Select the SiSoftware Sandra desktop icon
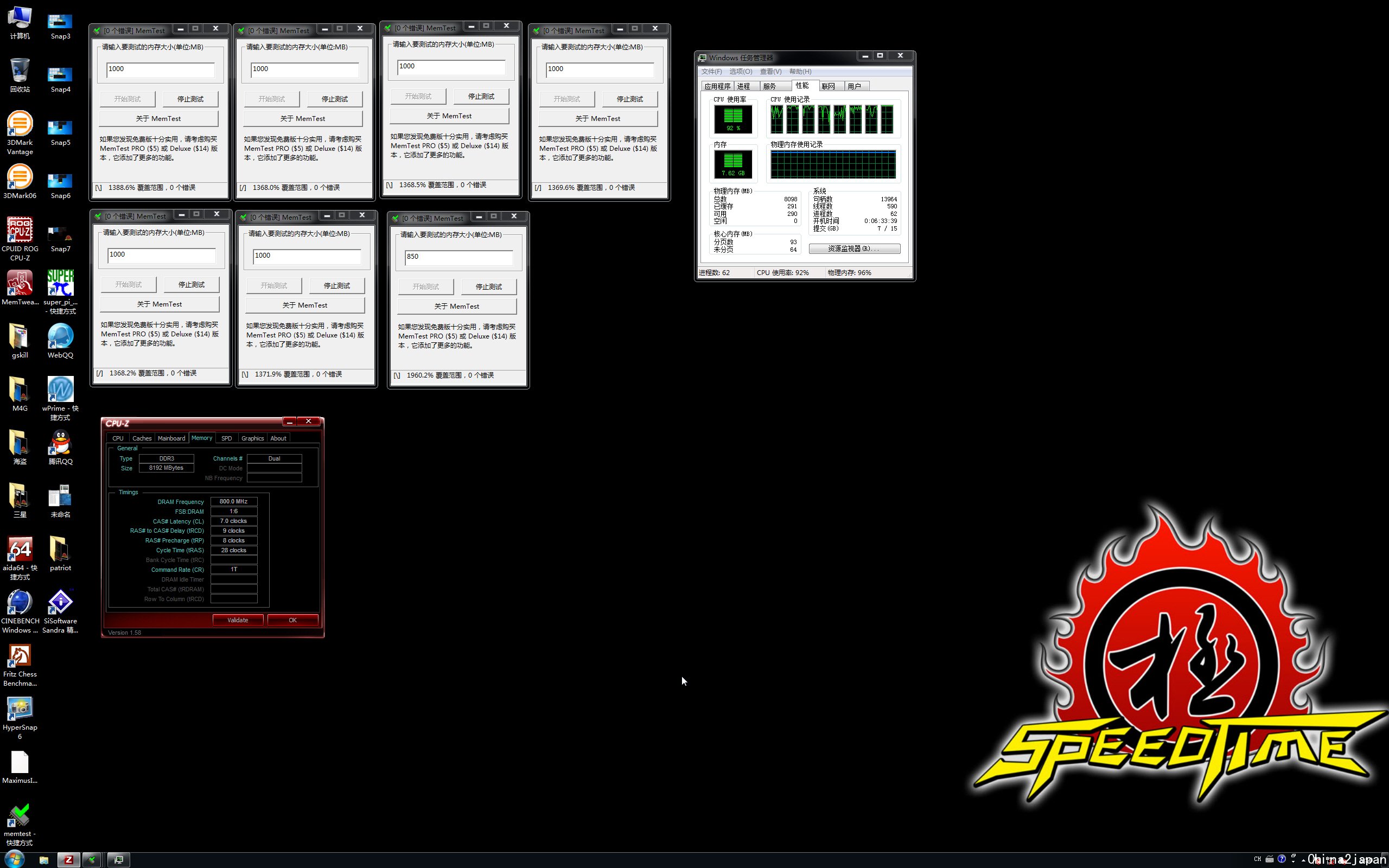 (60, 612)
